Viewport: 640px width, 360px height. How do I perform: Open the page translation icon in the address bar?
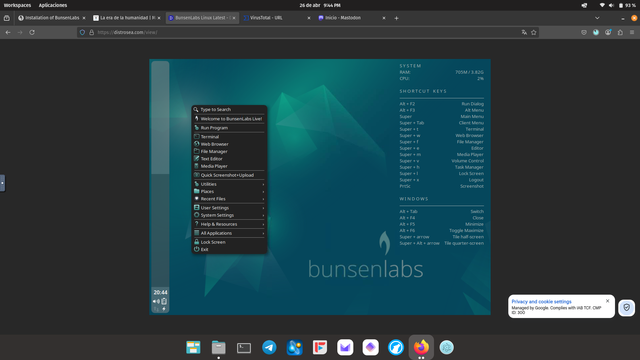[x=524, y=32]
